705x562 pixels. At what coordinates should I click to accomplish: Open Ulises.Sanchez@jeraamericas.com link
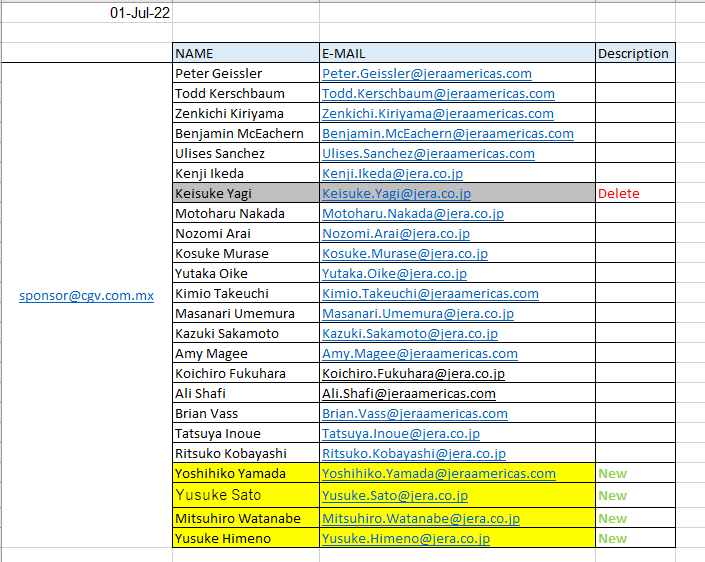(x=428, y=153)
